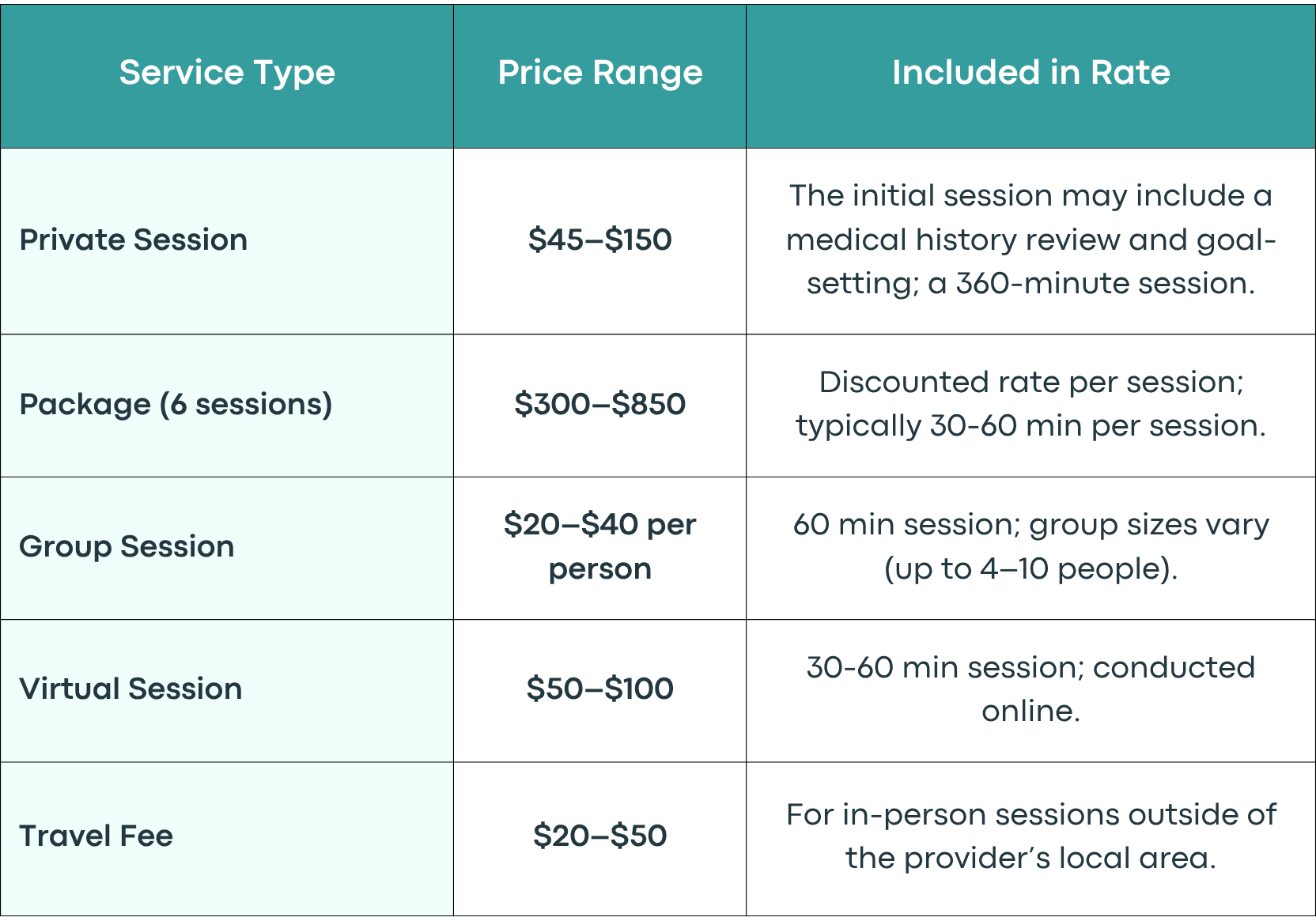Select the Private Session row label
Screen dimensions: 1316x921
click(134, 240)
